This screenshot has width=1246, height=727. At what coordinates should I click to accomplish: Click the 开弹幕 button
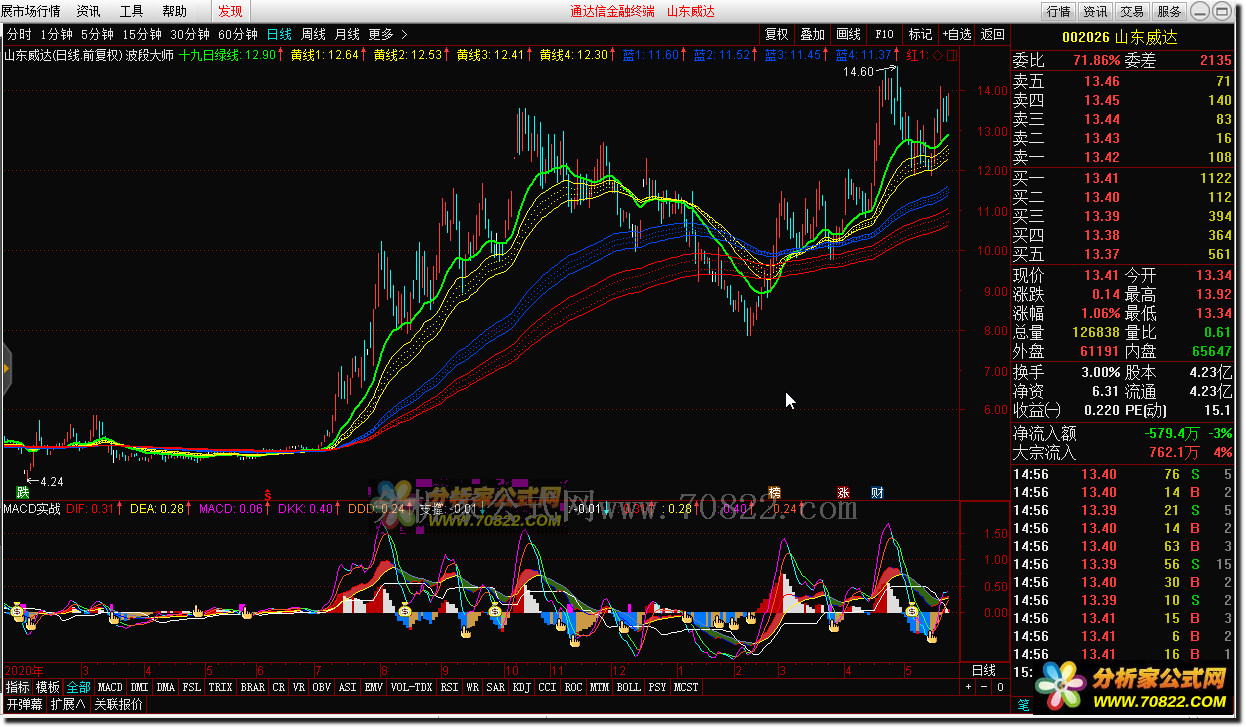coord(24,704)
